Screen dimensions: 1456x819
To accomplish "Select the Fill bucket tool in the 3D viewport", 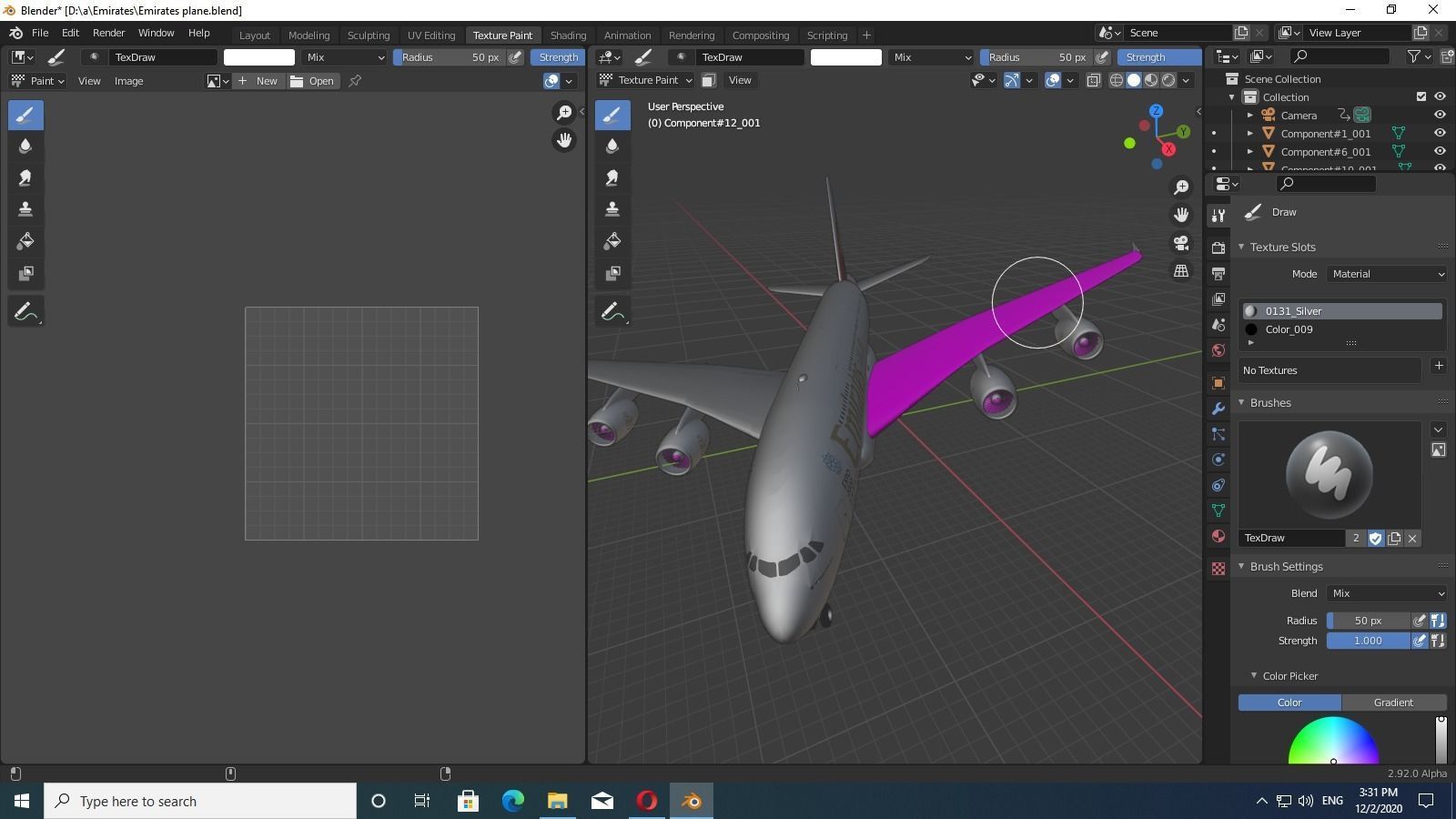I will 612,240.
